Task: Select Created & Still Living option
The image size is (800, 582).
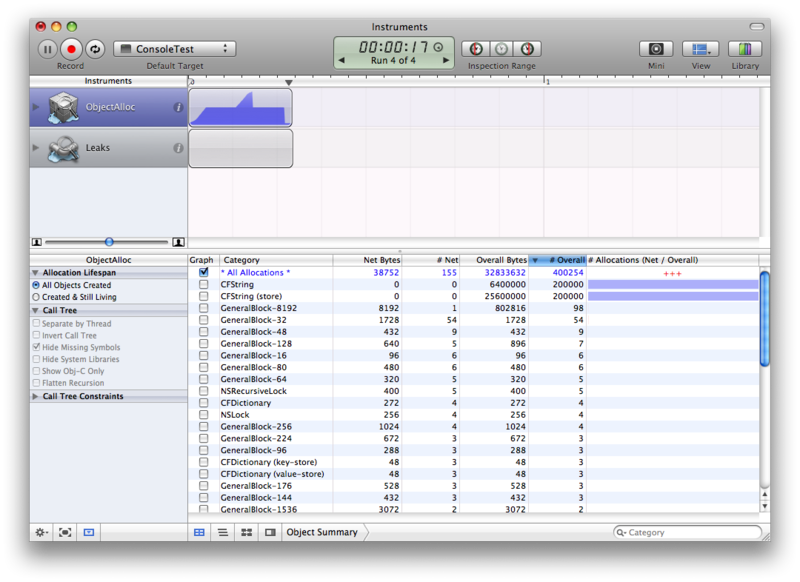Action: 37,297
